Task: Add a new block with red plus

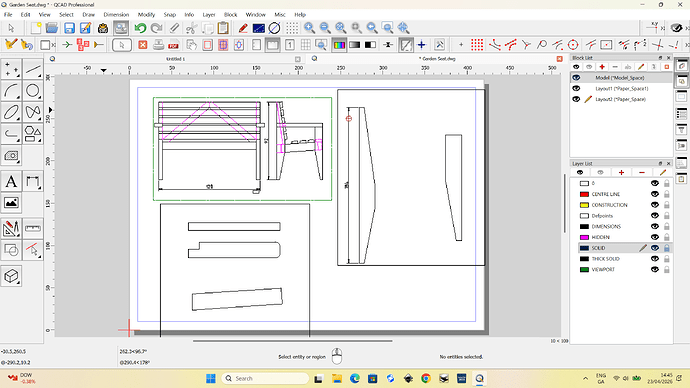Action: (x=602, y=67)
